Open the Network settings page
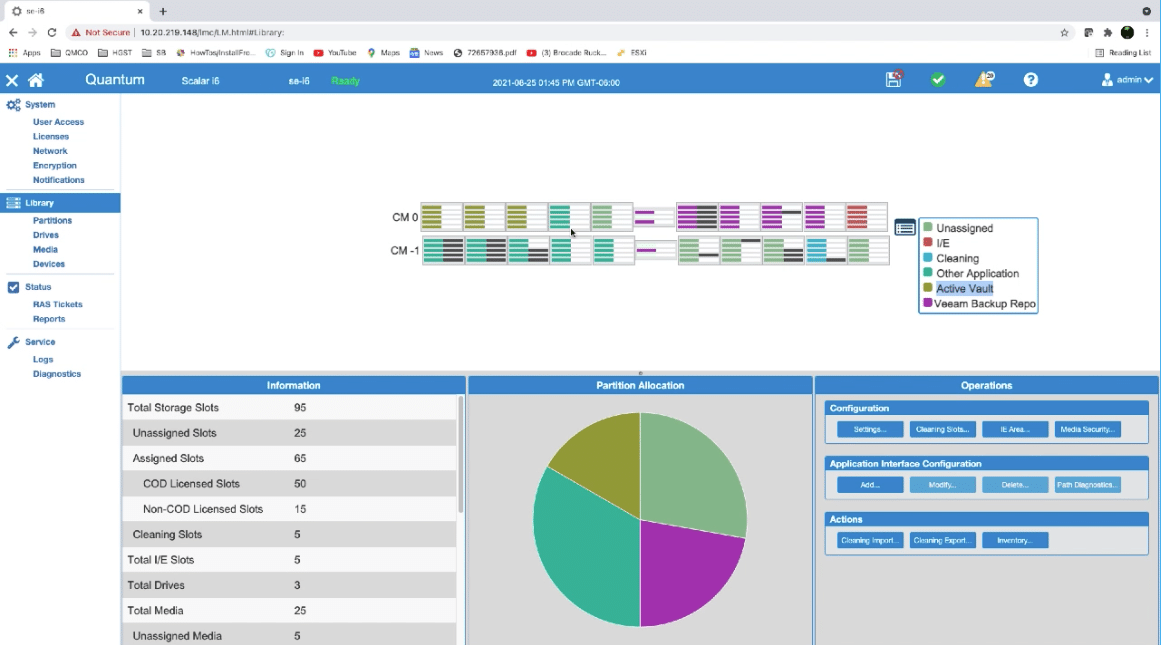The width and height of the screenshot is (1161, 645). pos(50,151)
